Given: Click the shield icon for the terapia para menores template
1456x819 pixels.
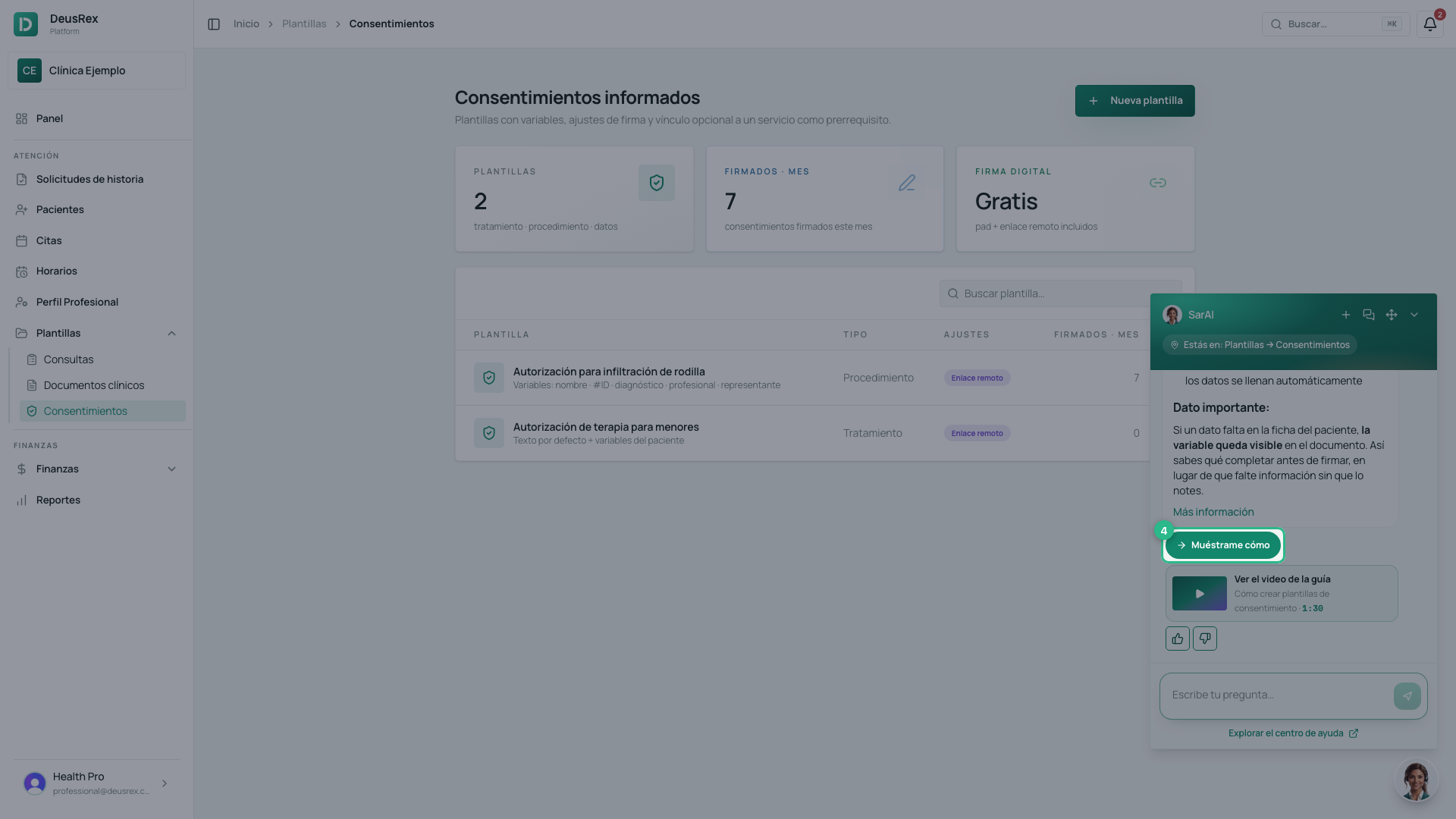Looking at the screenshot, I should [489, 433].
